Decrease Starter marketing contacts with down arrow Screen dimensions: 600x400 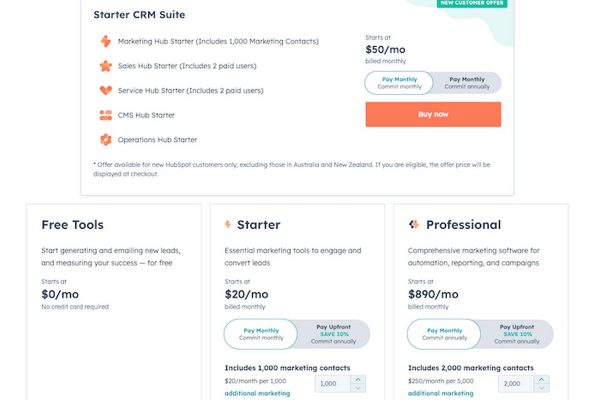[358, 388]
